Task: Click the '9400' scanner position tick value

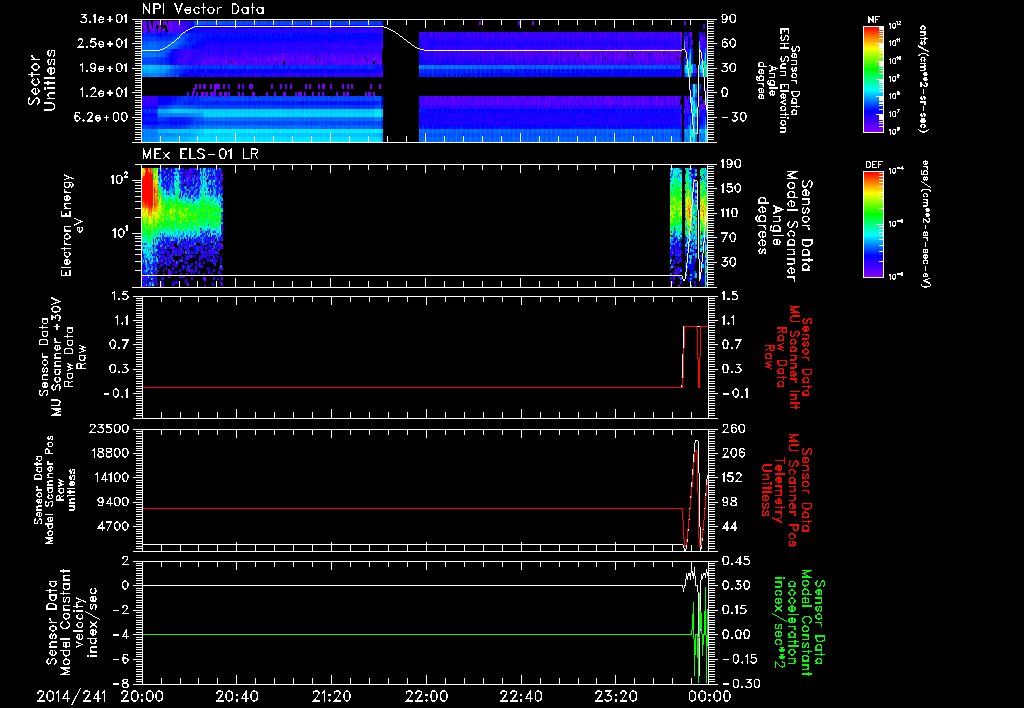Action: [x=114, y=502]
